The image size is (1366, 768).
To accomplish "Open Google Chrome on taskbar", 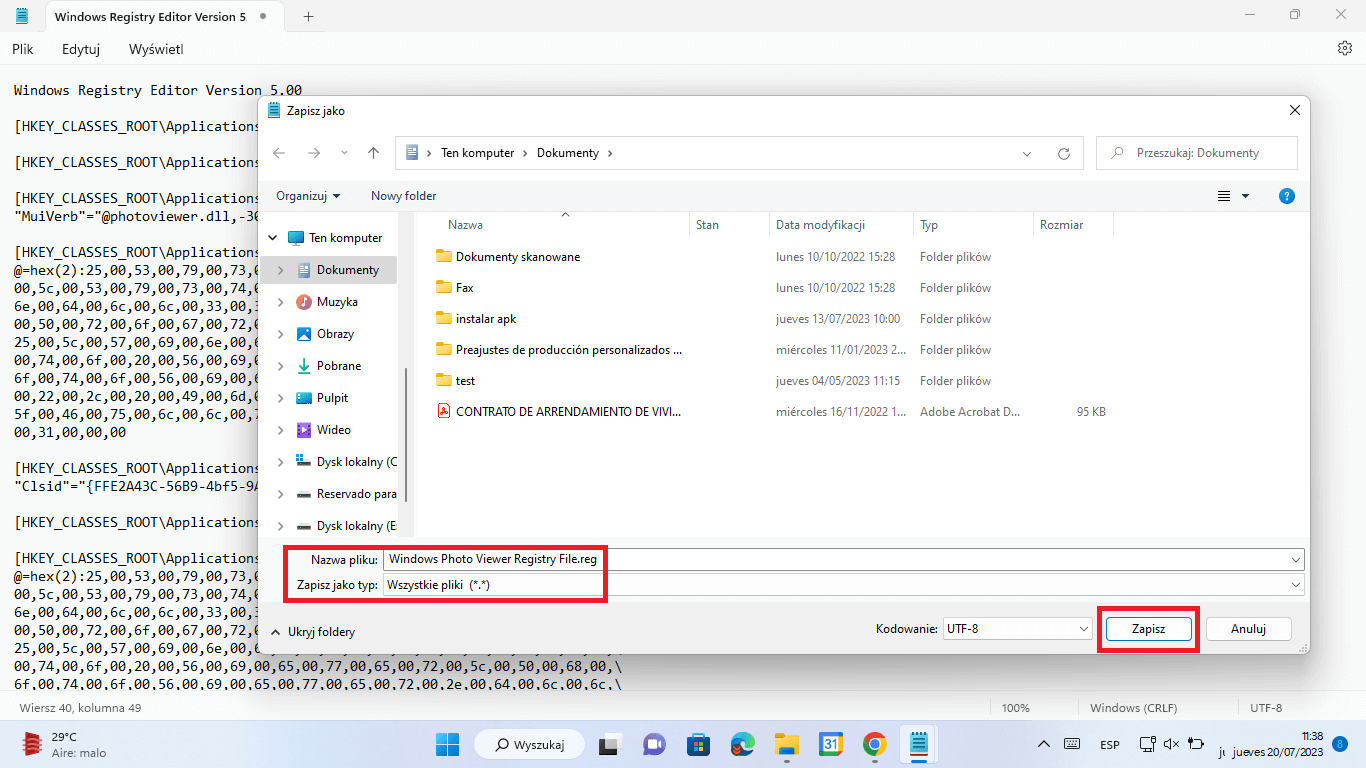I will [875, 745].
